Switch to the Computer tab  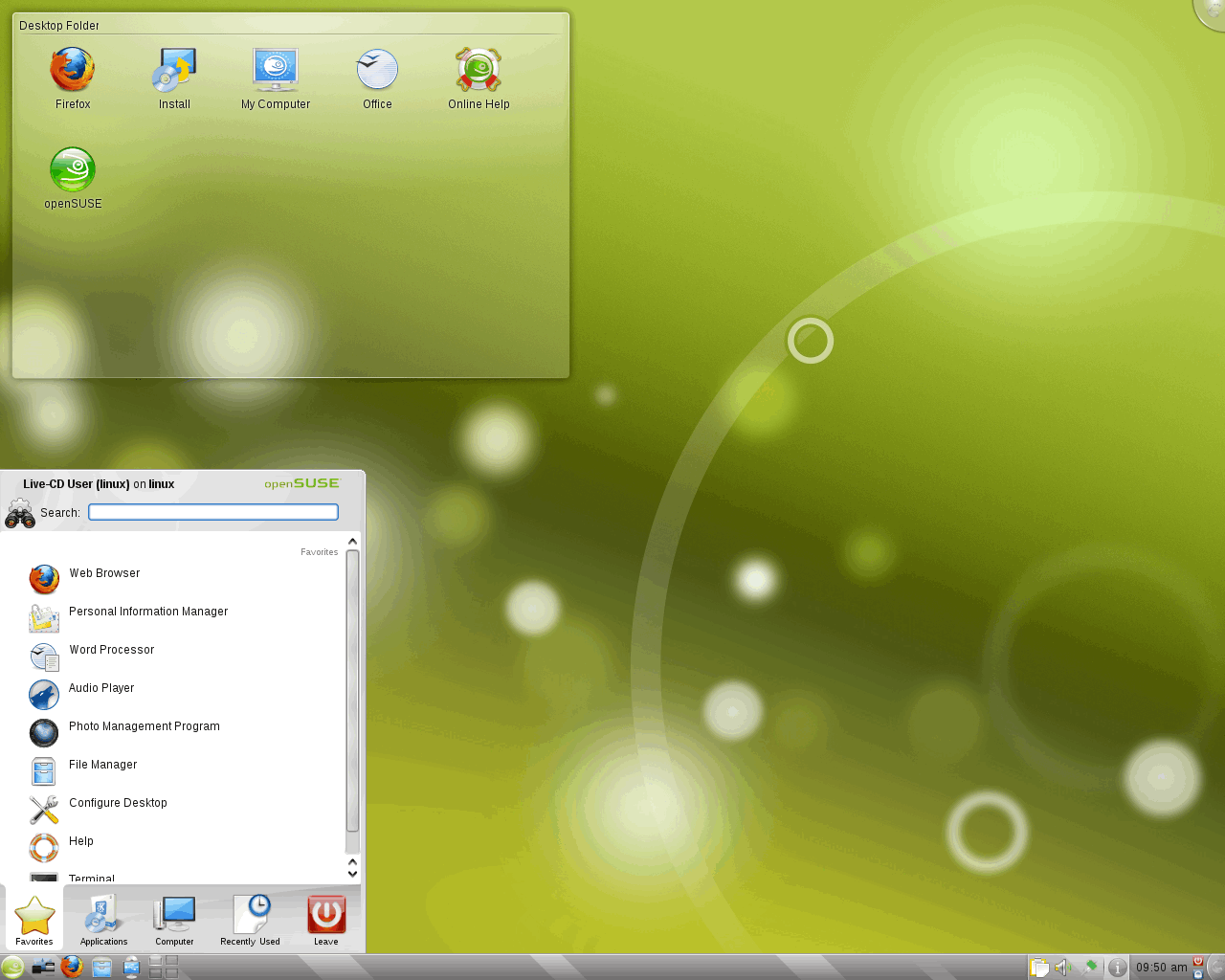point(174,921)
